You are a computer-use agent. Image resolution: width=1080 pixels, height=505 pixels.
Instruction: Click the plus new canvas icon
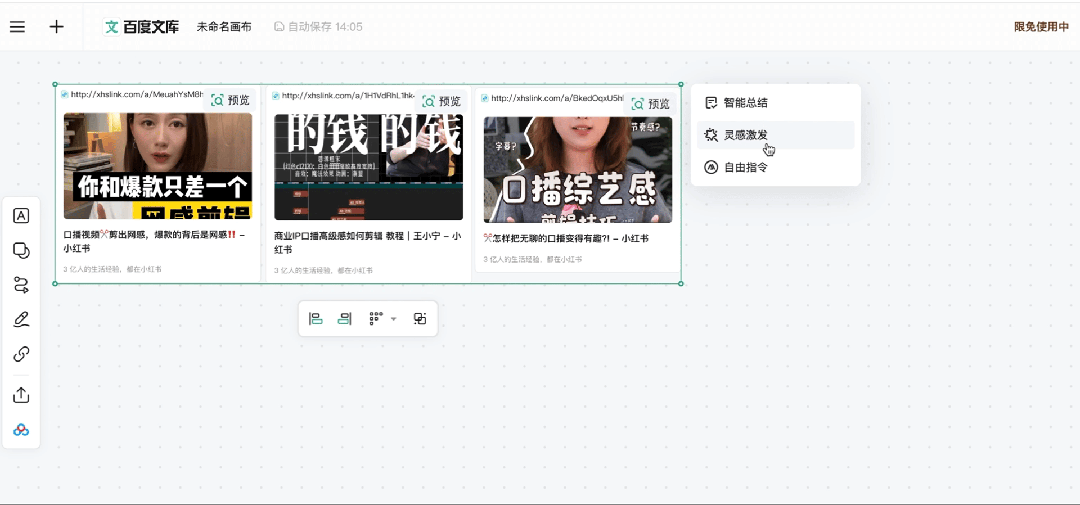[56, 27]
